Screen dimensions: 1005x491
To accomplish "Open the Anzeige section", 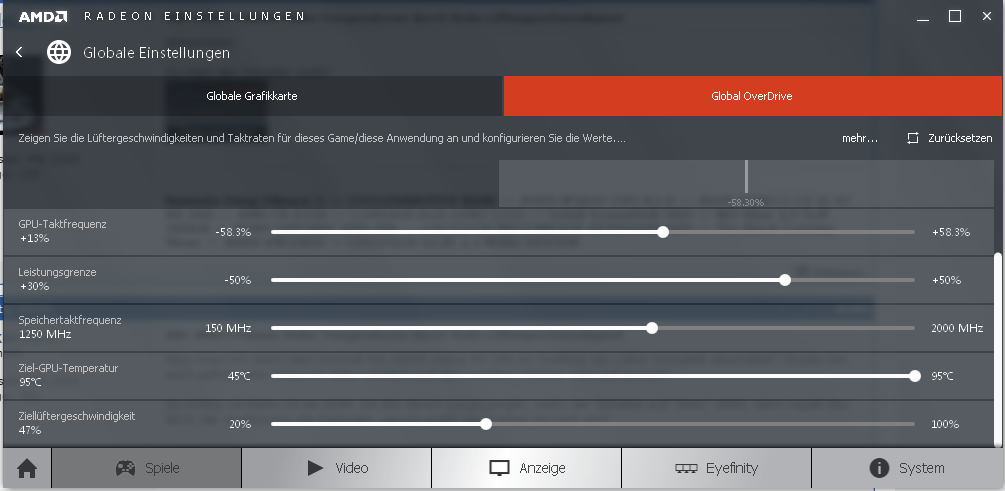I will click(526, 469).
